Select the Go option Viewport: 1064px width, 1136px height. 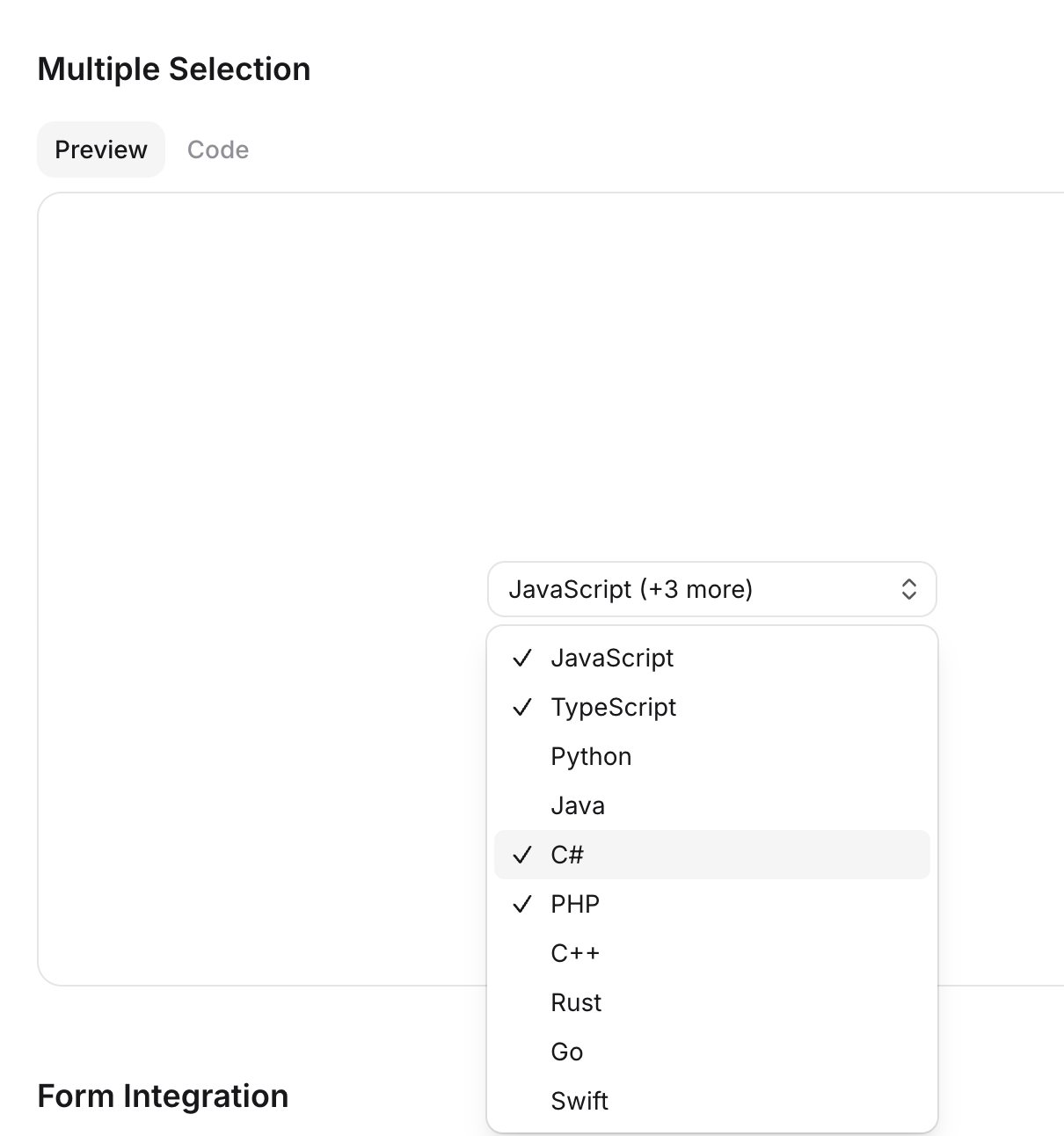712,1052
